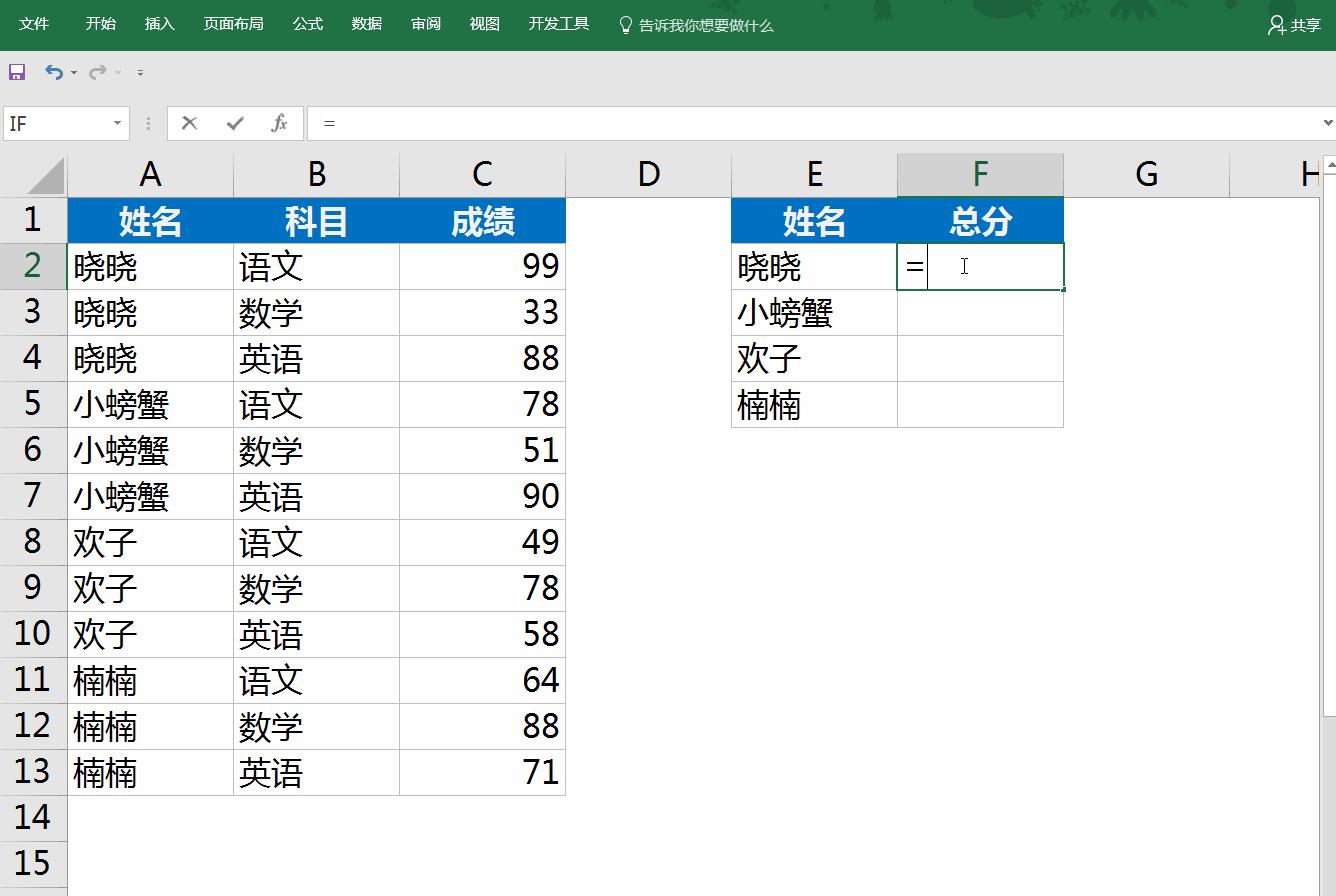Confirm entry using the checkmark icon
This screenshot has height=896, width=1336.
pos(232,122)
